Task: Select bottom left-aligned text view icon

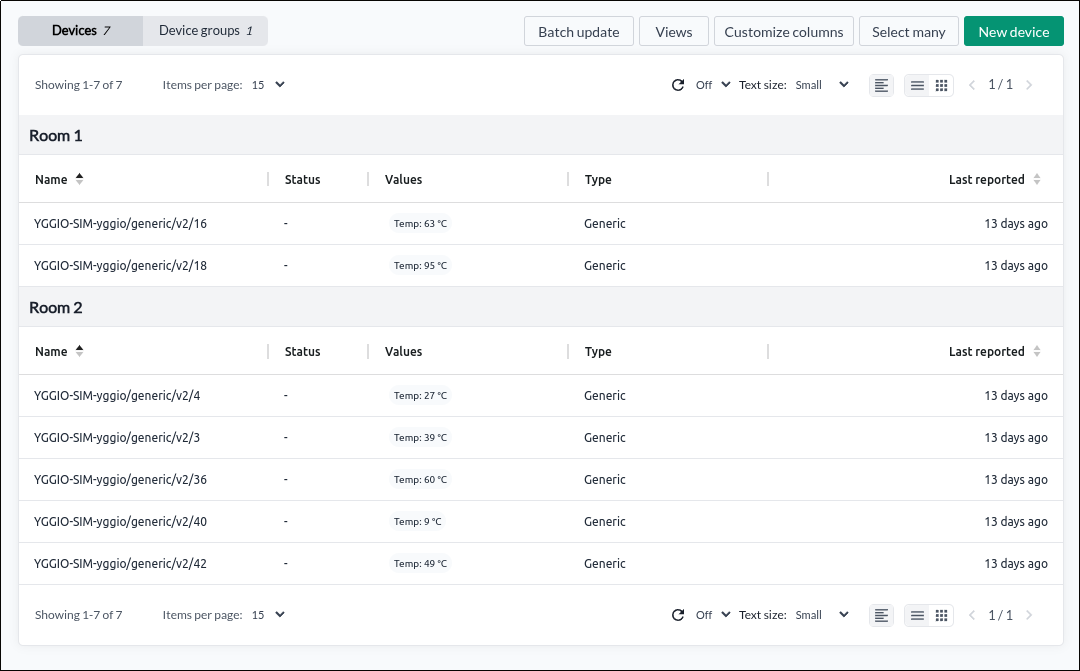Action: (x=881, y=615)
